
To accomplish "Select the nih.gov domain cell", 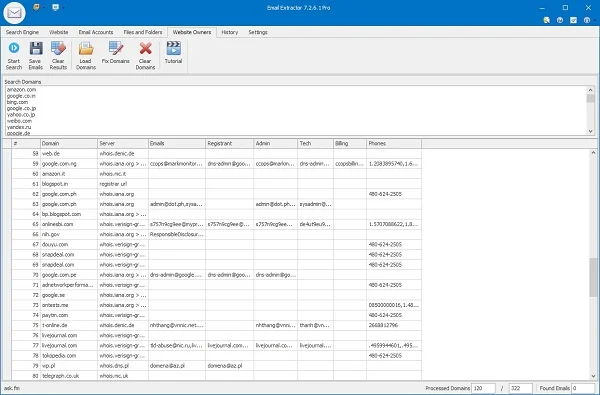I will click(69, 234).
